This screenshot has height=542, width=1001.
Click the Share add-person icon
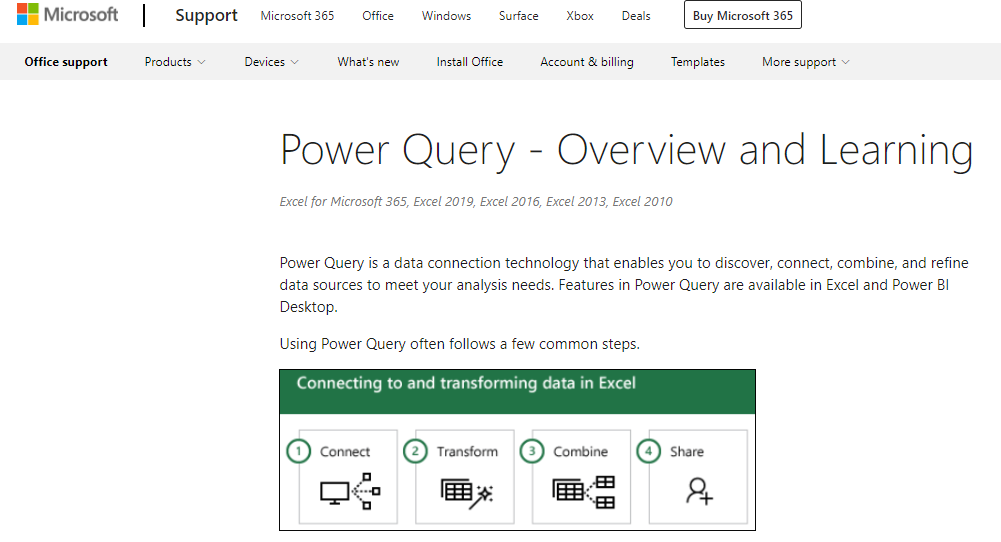point(700,492)
